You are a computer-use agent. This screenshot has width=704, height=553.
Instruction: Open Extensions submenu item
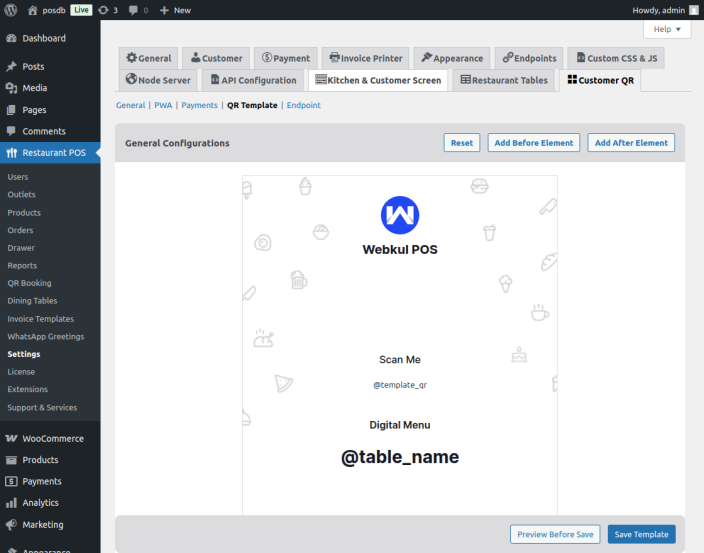tap(27, 389)
